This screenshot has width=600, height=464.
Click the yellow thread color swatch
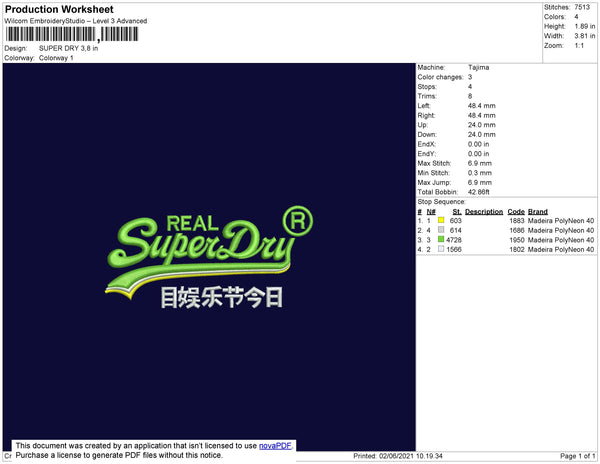(441, 220)
